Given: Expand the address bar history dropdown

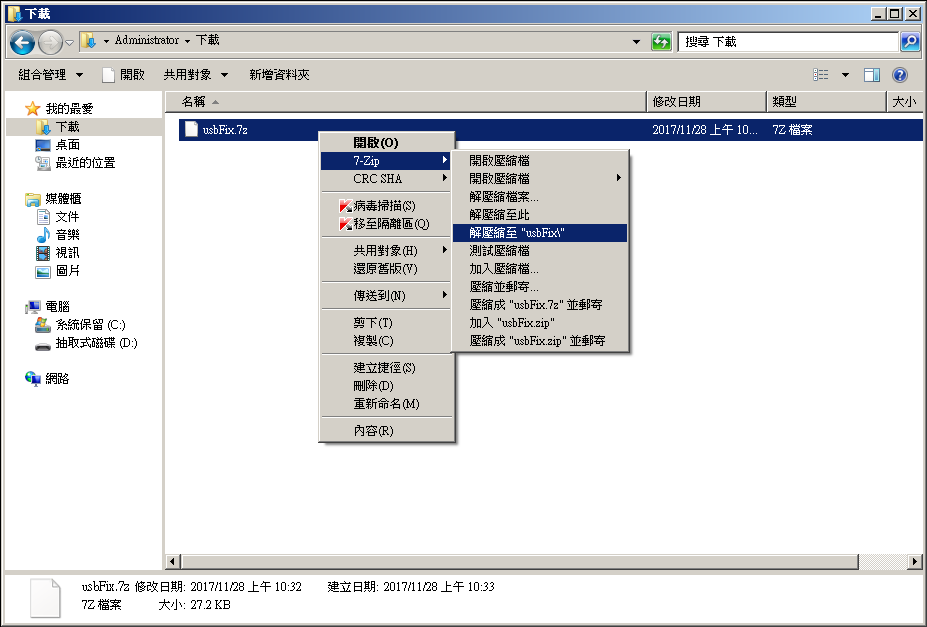Looking at the screenshot, I should 637,42.
